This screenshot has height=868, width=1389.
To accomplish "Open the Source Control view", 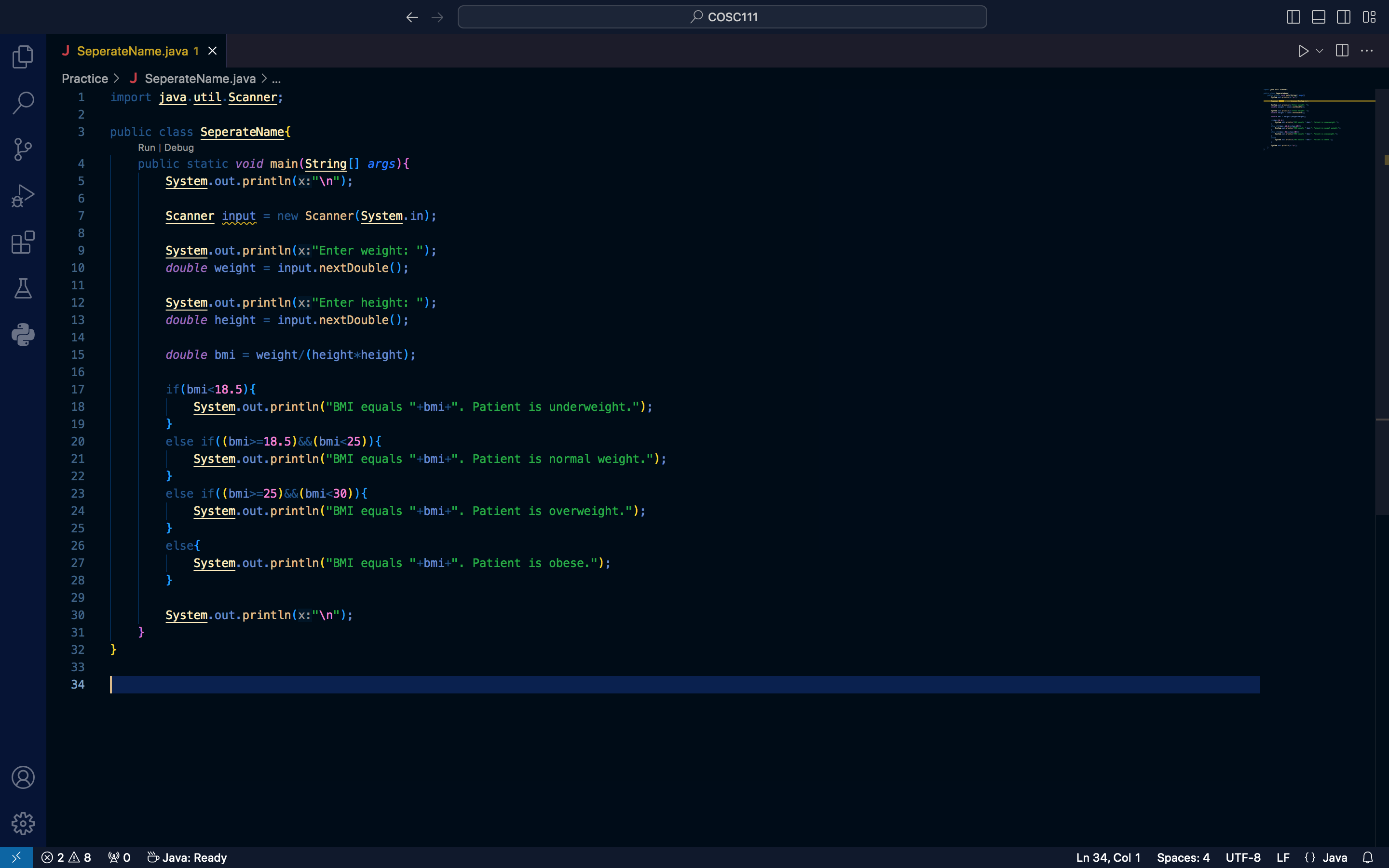I will (x=23, y=149).
